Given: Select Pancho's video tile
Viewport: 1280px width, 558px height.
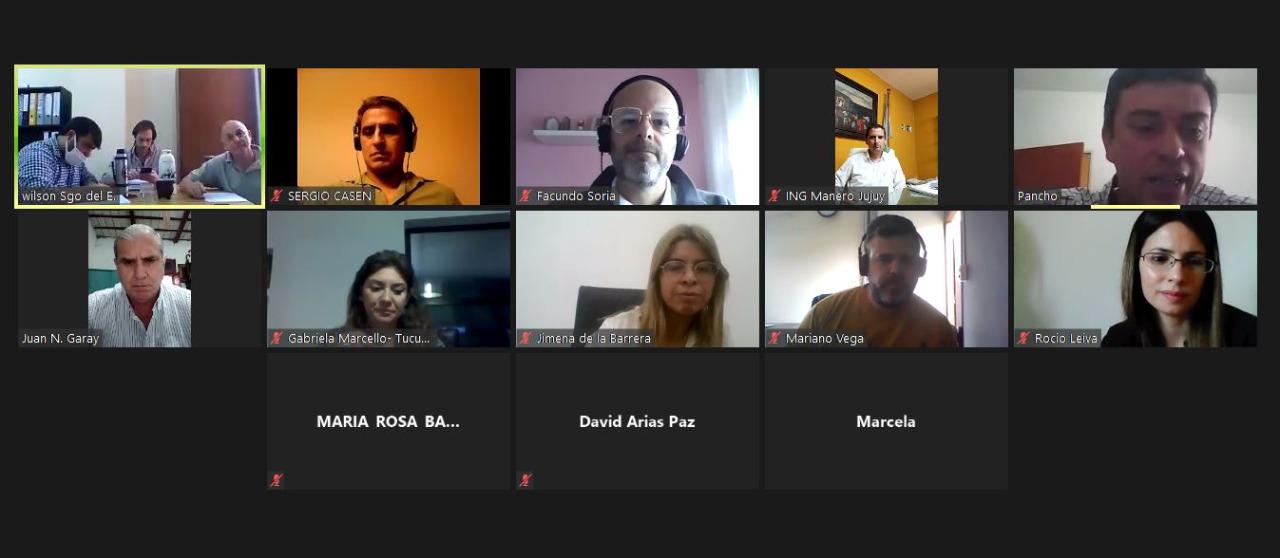Looking at the screenshot, I should coord(1135,137).
